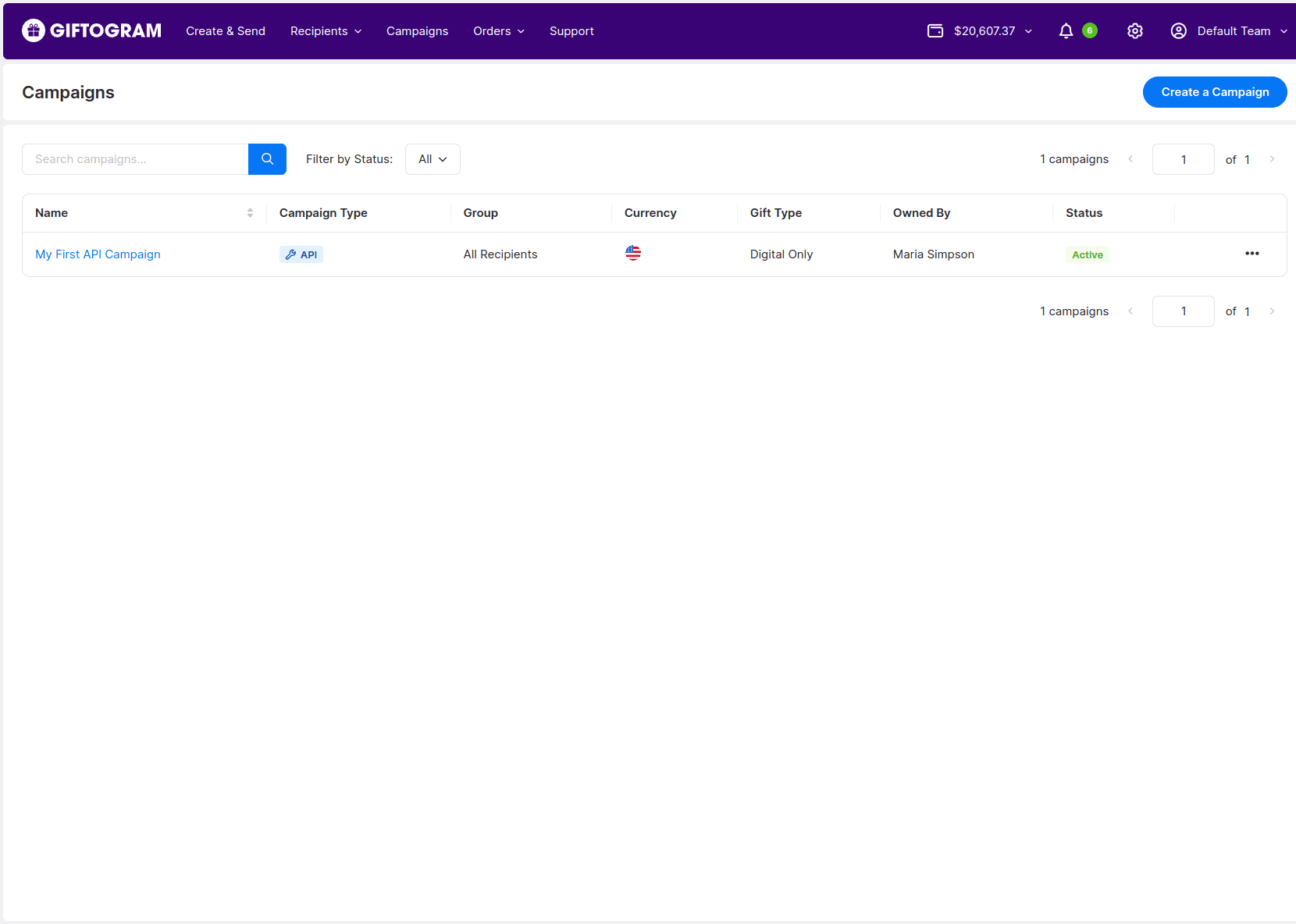Click the bottom 1 campaigns count text
Screen dimensions: 1296x924
1074,311
